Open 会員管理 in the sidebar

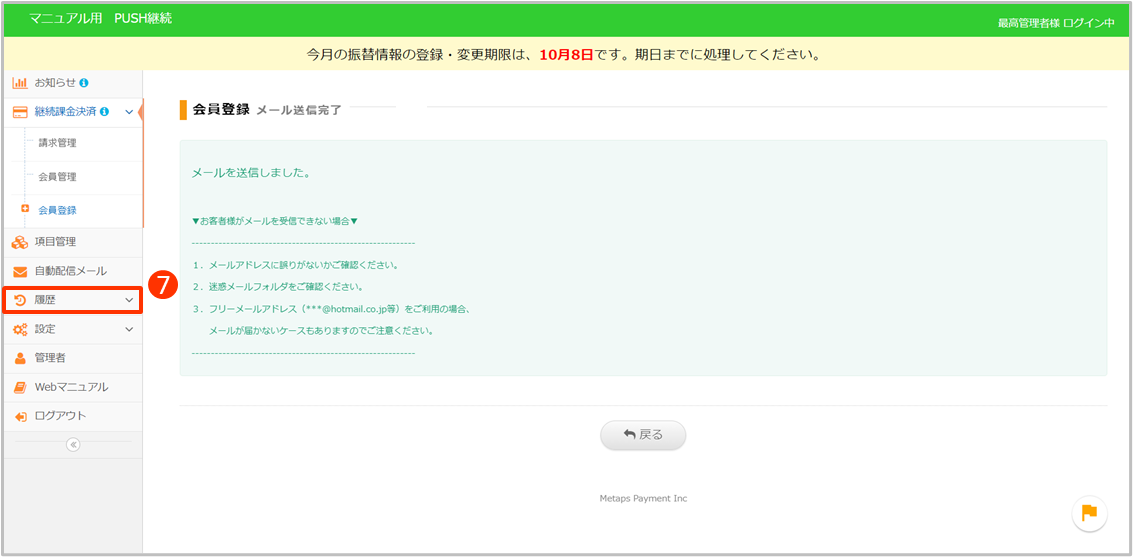pyautogui.click(x=57, y=177)
